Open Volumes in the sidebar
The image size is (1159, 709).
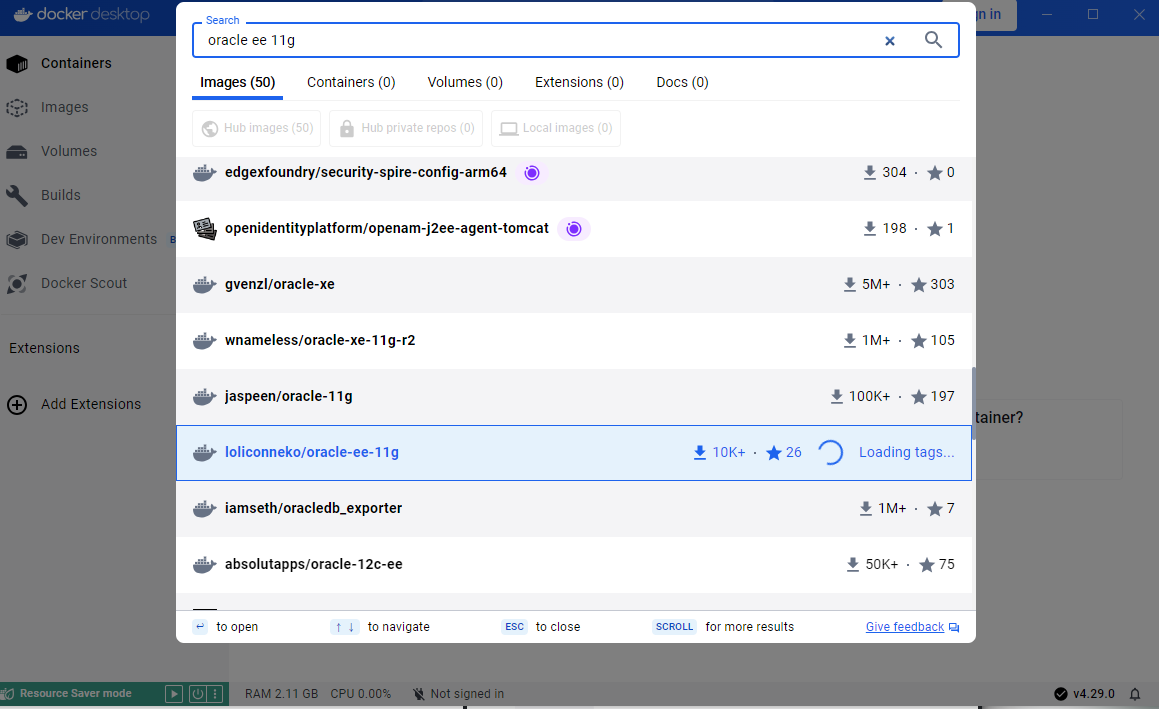pos(69,151)
